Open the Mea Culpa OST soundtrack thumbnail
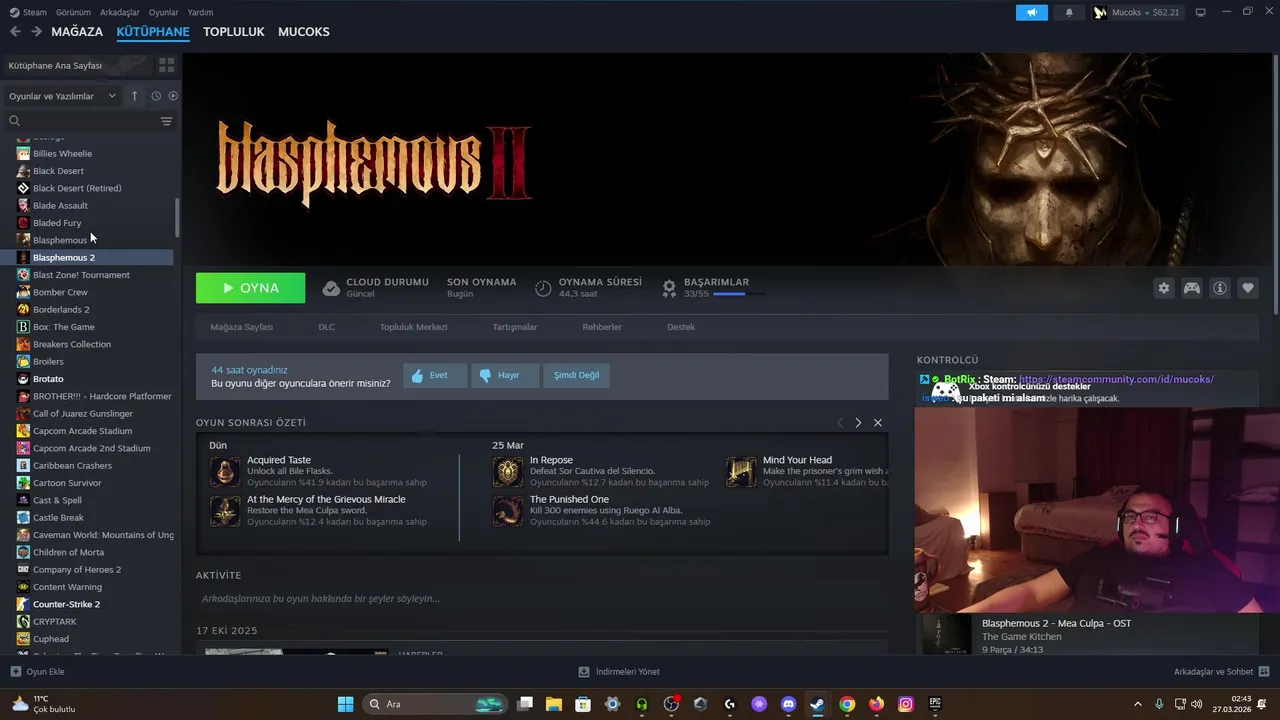Image resolution: width=1280 pixels, height=720 pixels. click(946, 635)
